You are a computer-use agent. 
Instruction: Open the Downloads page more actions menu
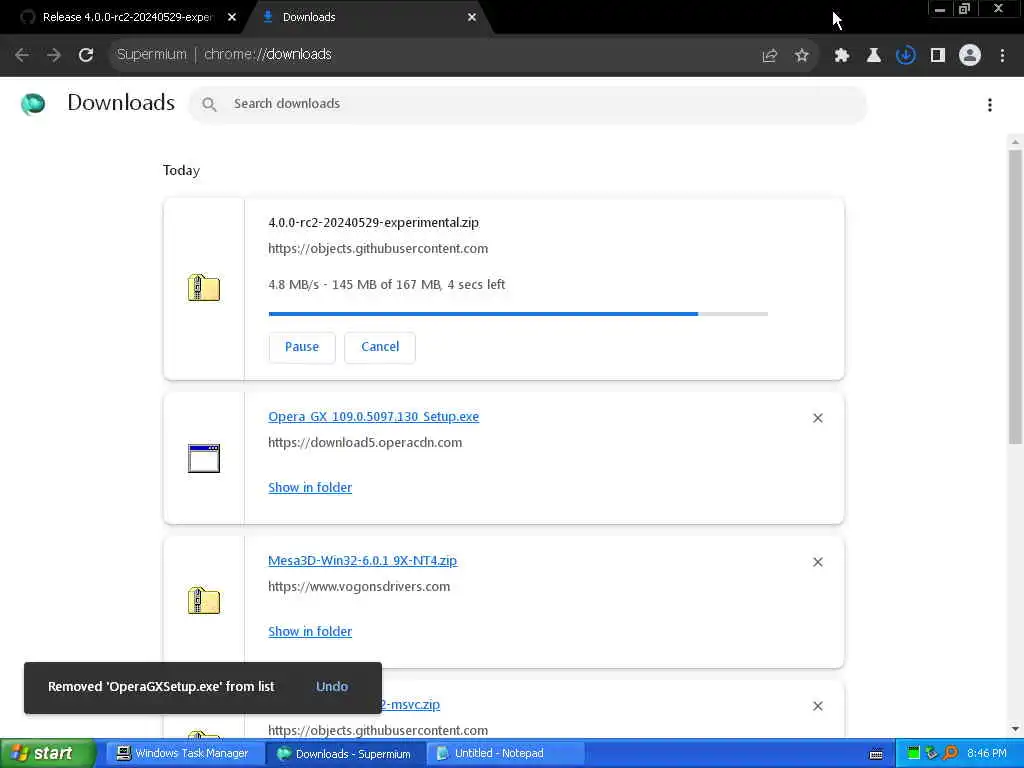tap(990, 105)
